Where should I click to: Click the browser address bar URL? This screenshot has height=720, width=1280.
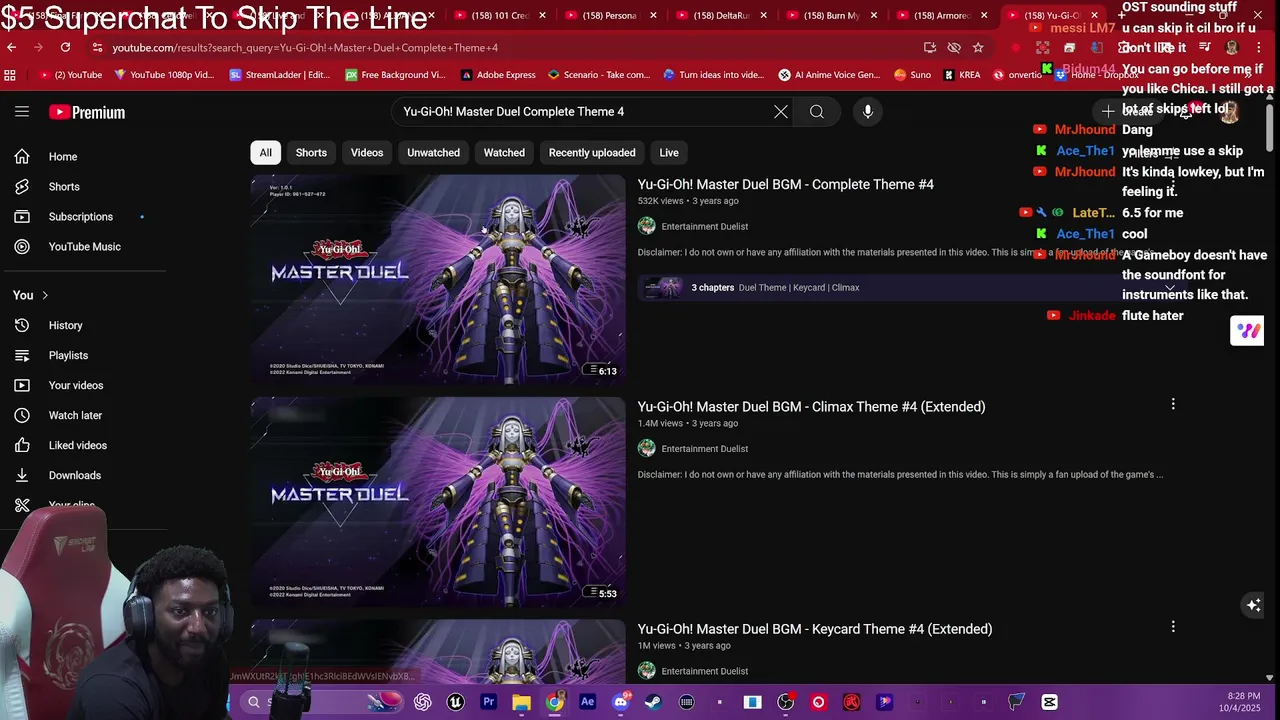(x=305, y=47)
